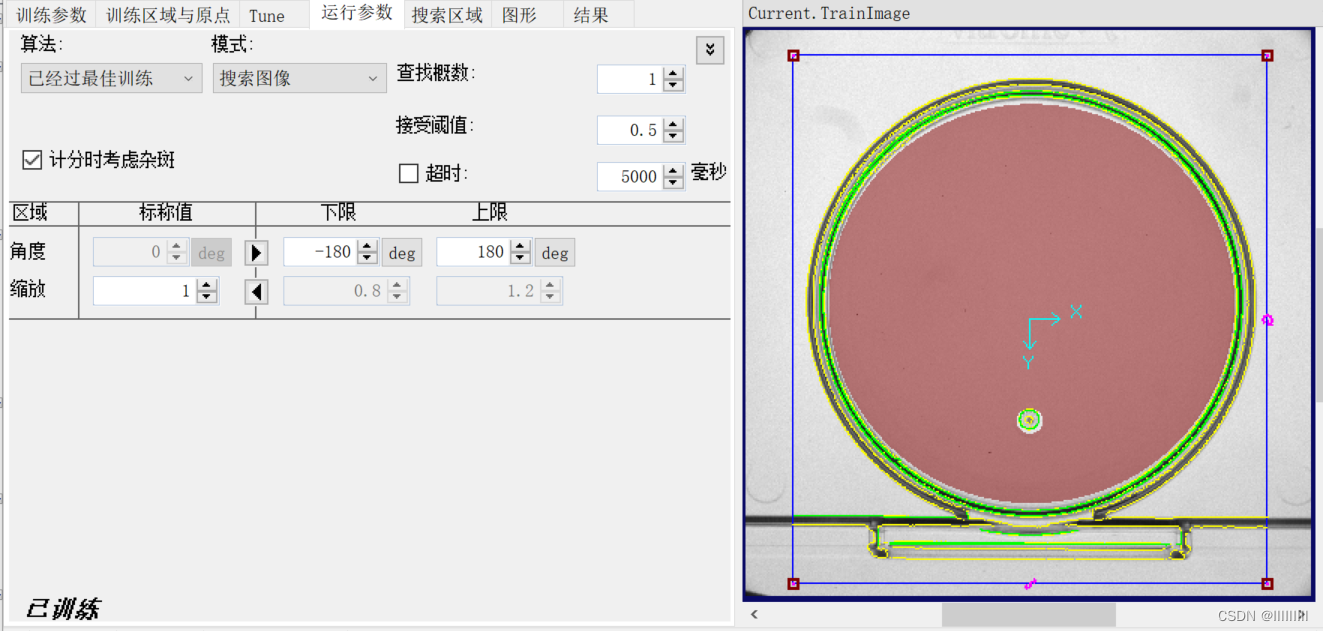This screenshot has width=1323, height=631.
Task: Select the Tune tab
Action: click(265, 15)
